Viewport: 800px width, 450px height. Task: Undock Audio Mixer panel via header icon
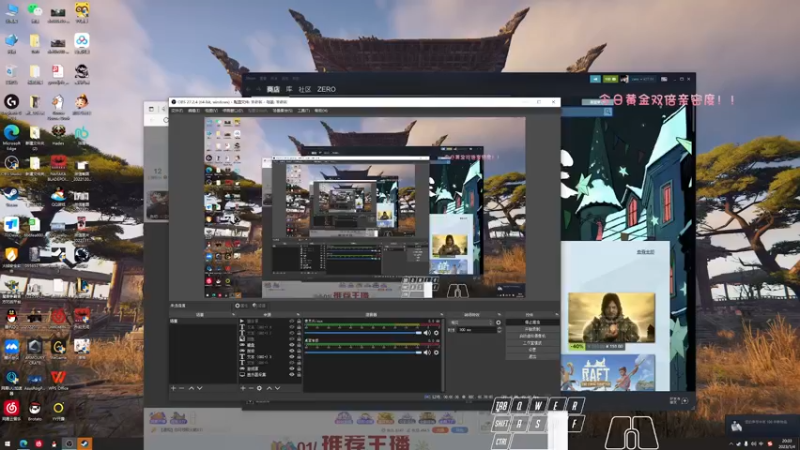coord(441,315)
